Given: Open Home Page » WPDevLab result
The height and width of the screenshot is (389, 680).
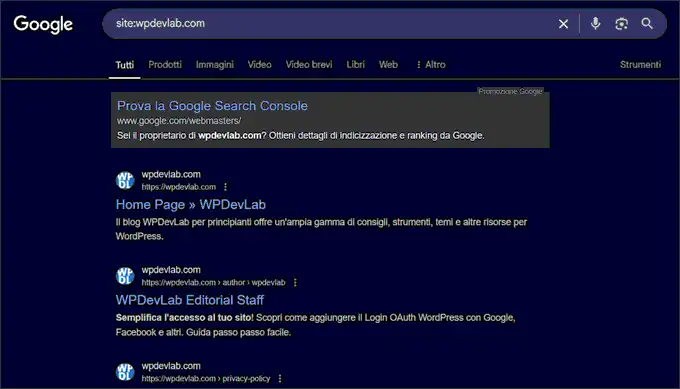Looking at the screenshot, I should click(190, 205).
